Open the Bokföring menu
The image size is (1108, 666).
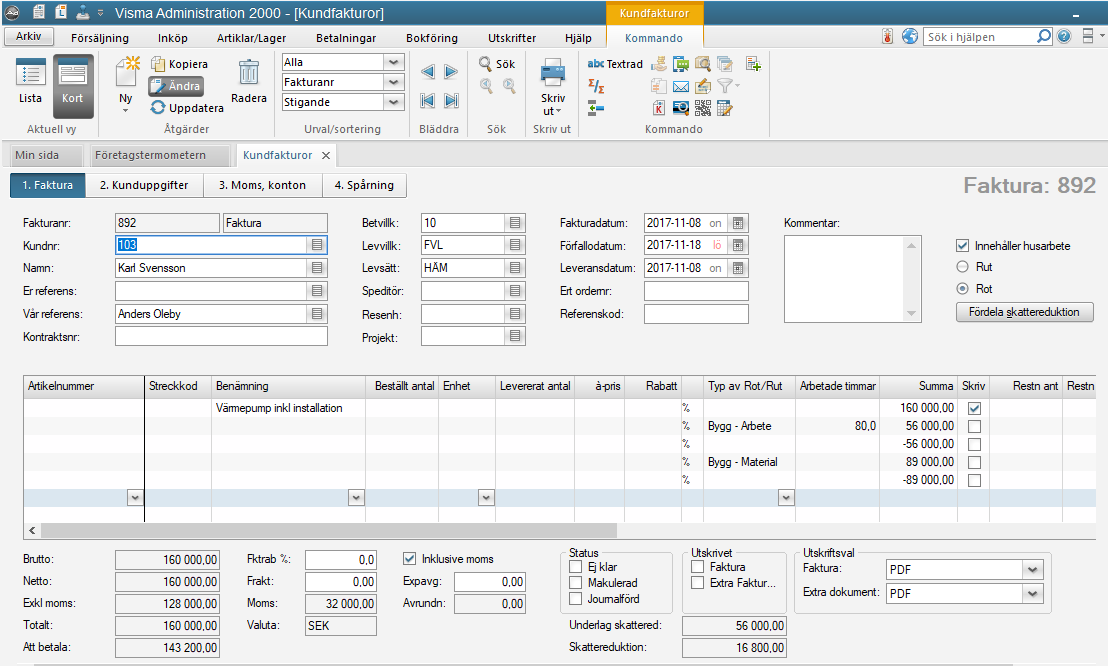[431, 38]
